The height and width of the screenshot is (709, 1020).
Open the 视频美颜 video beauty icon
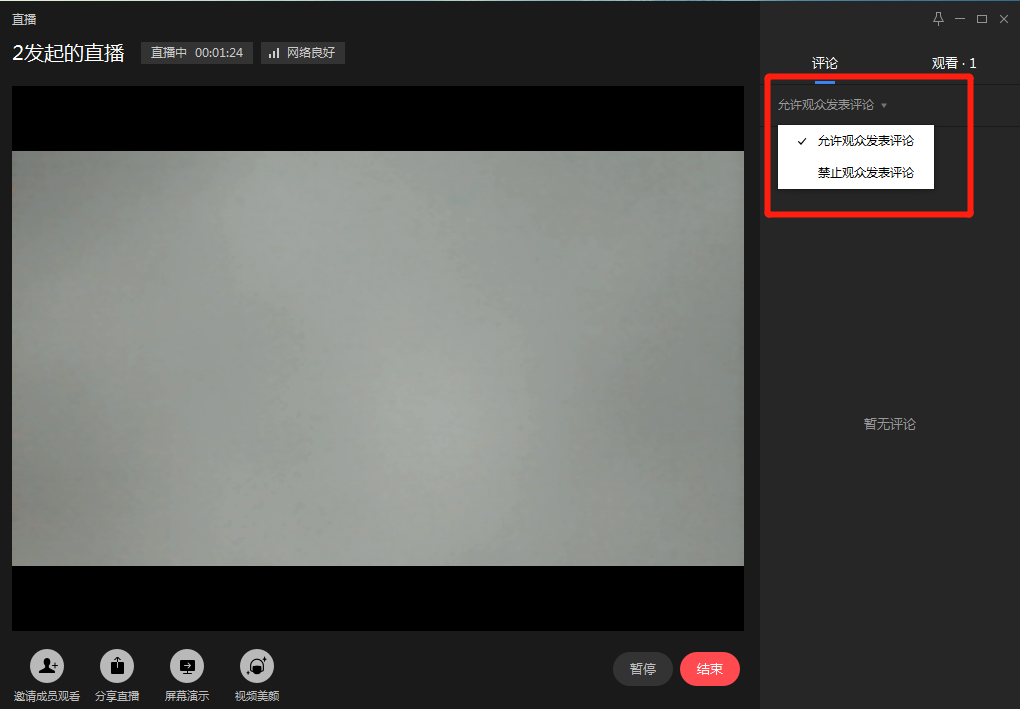point(257,666)
